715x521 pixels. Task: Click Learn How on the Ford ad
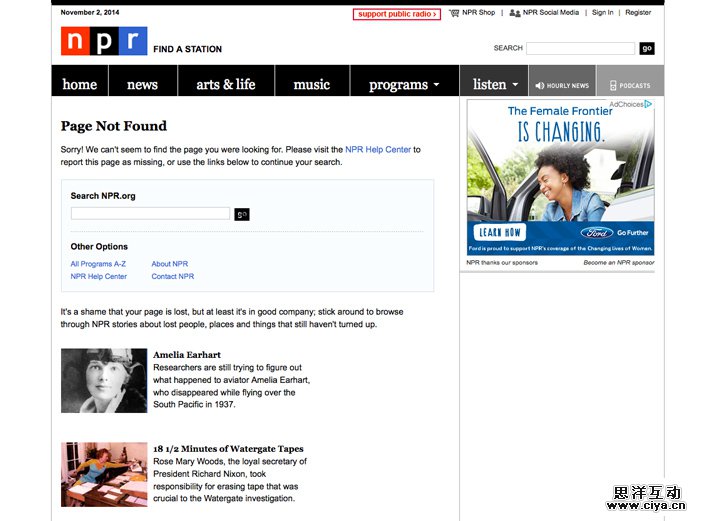pos(501,232)
